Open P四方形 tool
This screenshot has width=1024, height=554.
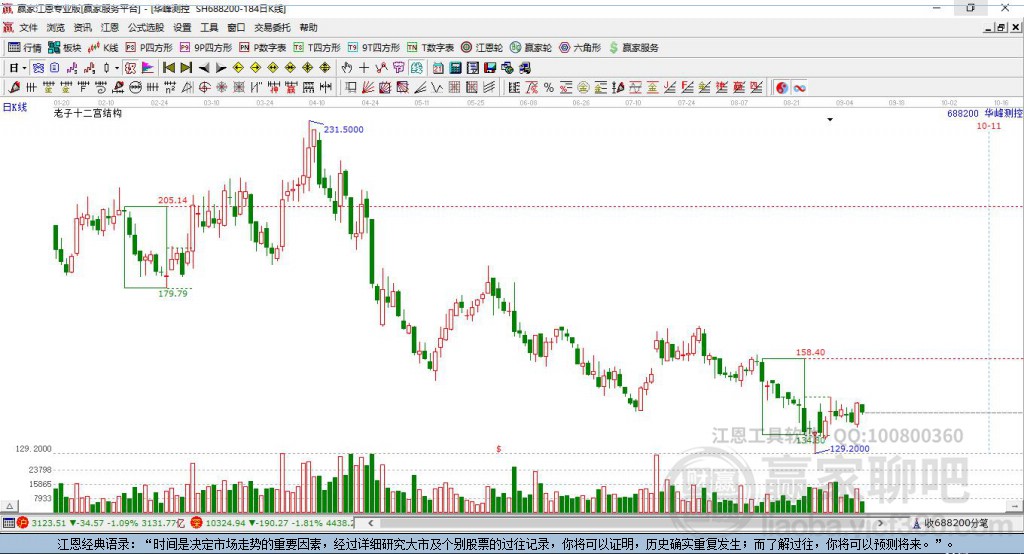pyautogui.click(x=149, y=48)
